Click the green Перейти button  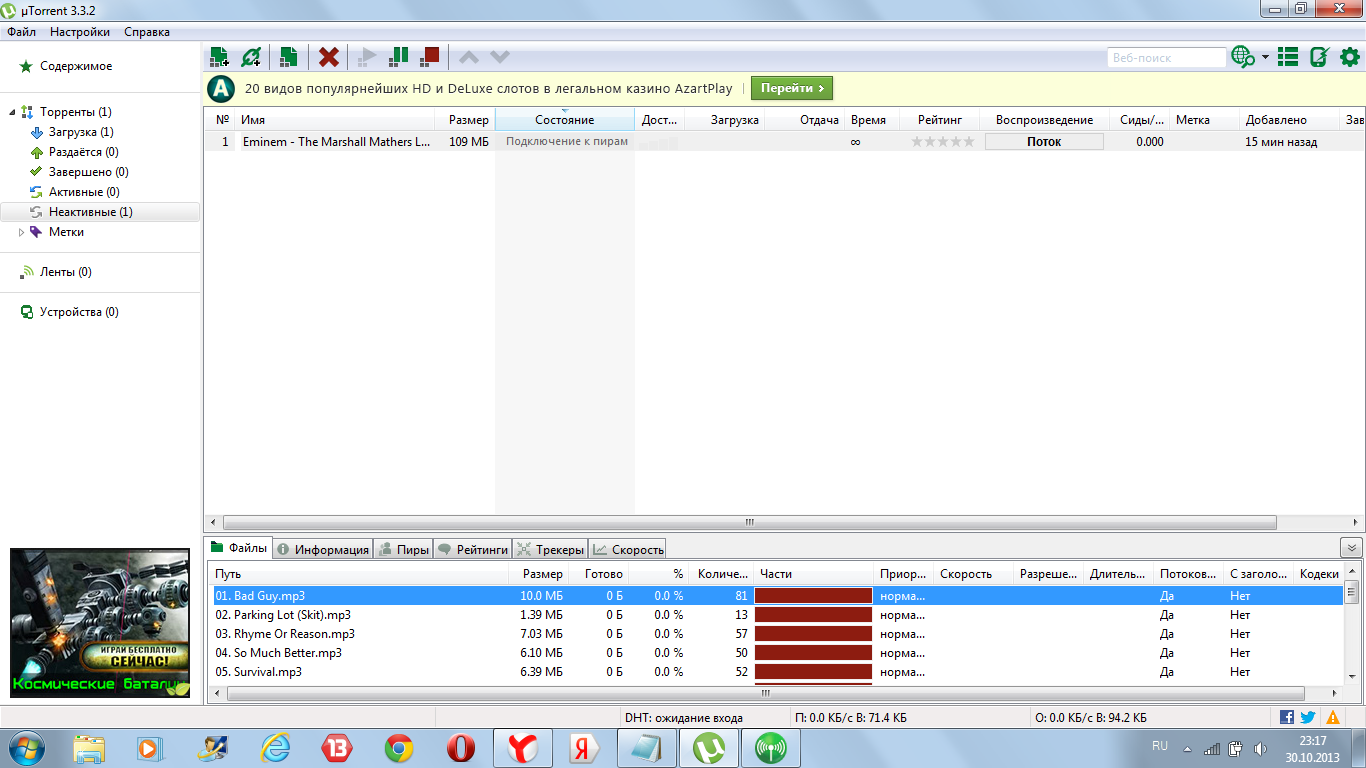click(792, 88)
